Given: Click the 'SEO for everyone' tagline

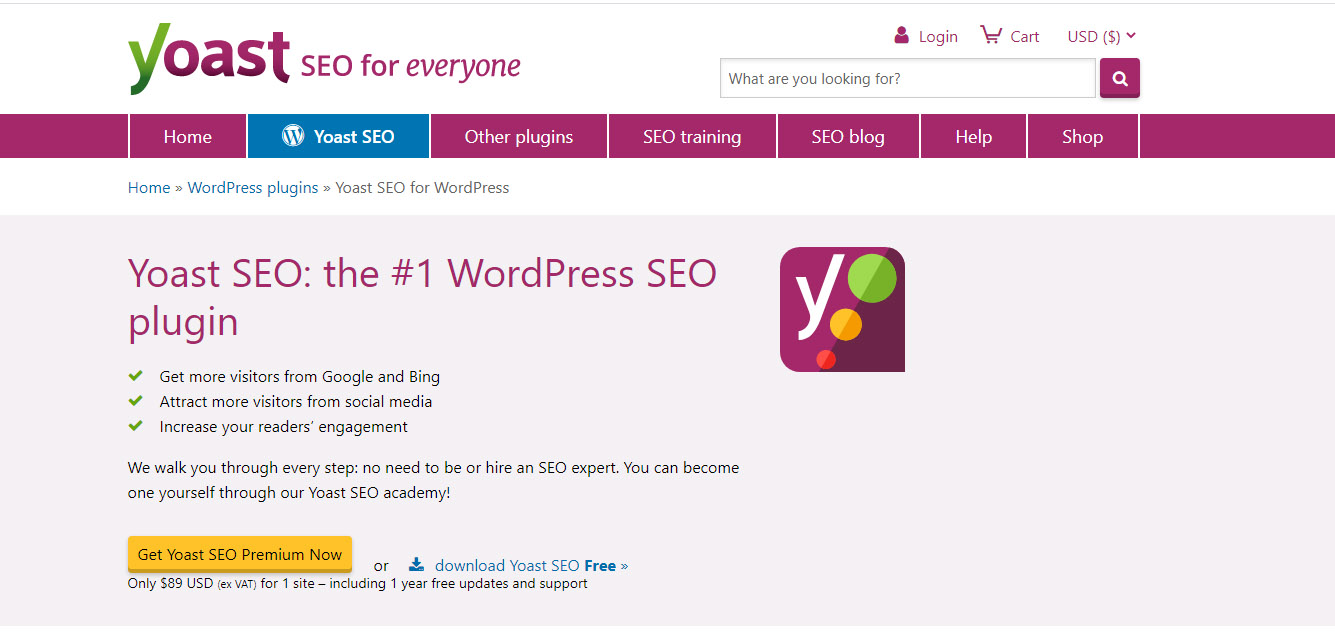Looking at the screenshot, I should tap(411, 67).
